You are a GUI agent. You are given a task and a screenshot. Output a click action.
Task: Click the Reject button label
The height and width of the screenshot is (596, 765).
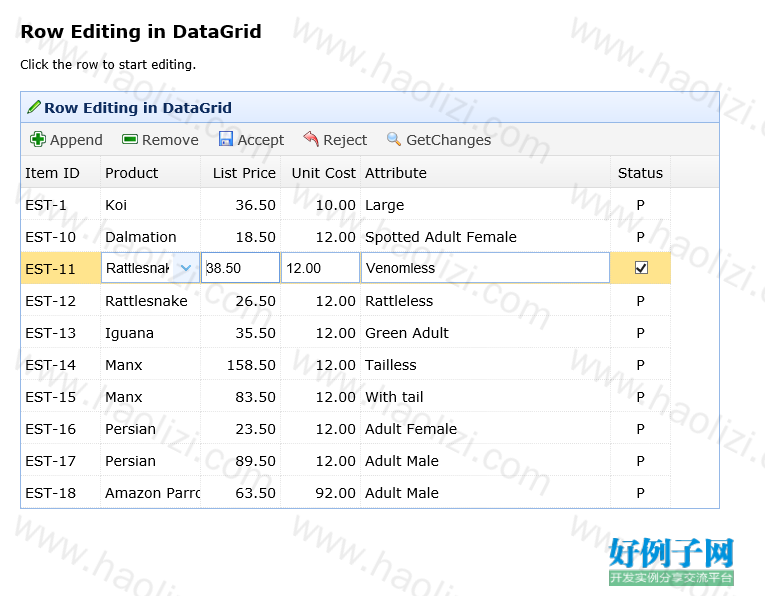point(345,140)
